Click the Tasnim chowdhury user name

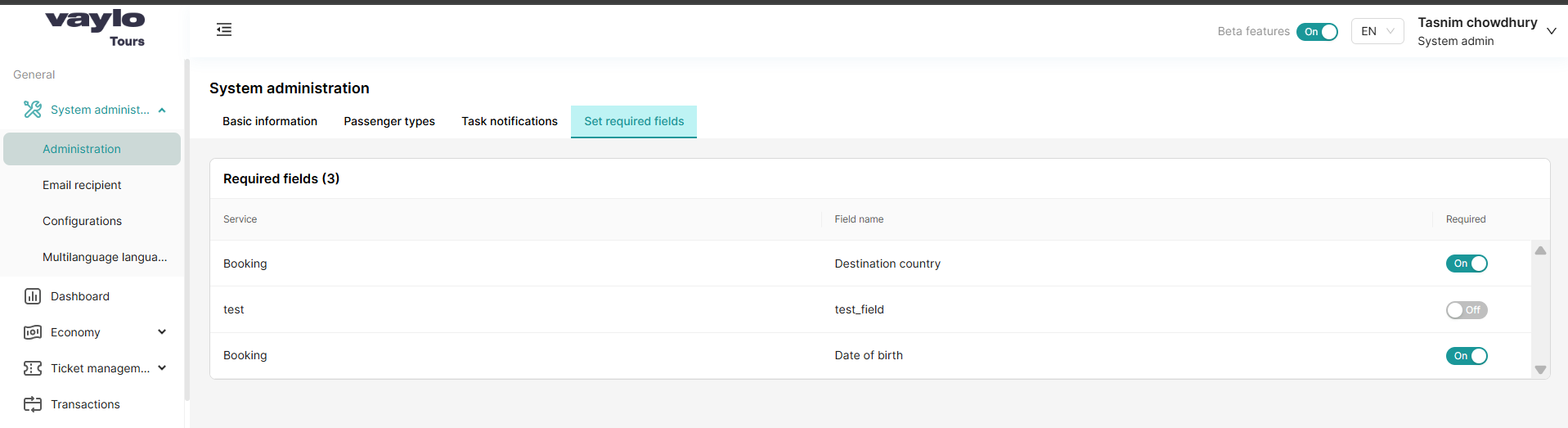[x=1477, y=22]
